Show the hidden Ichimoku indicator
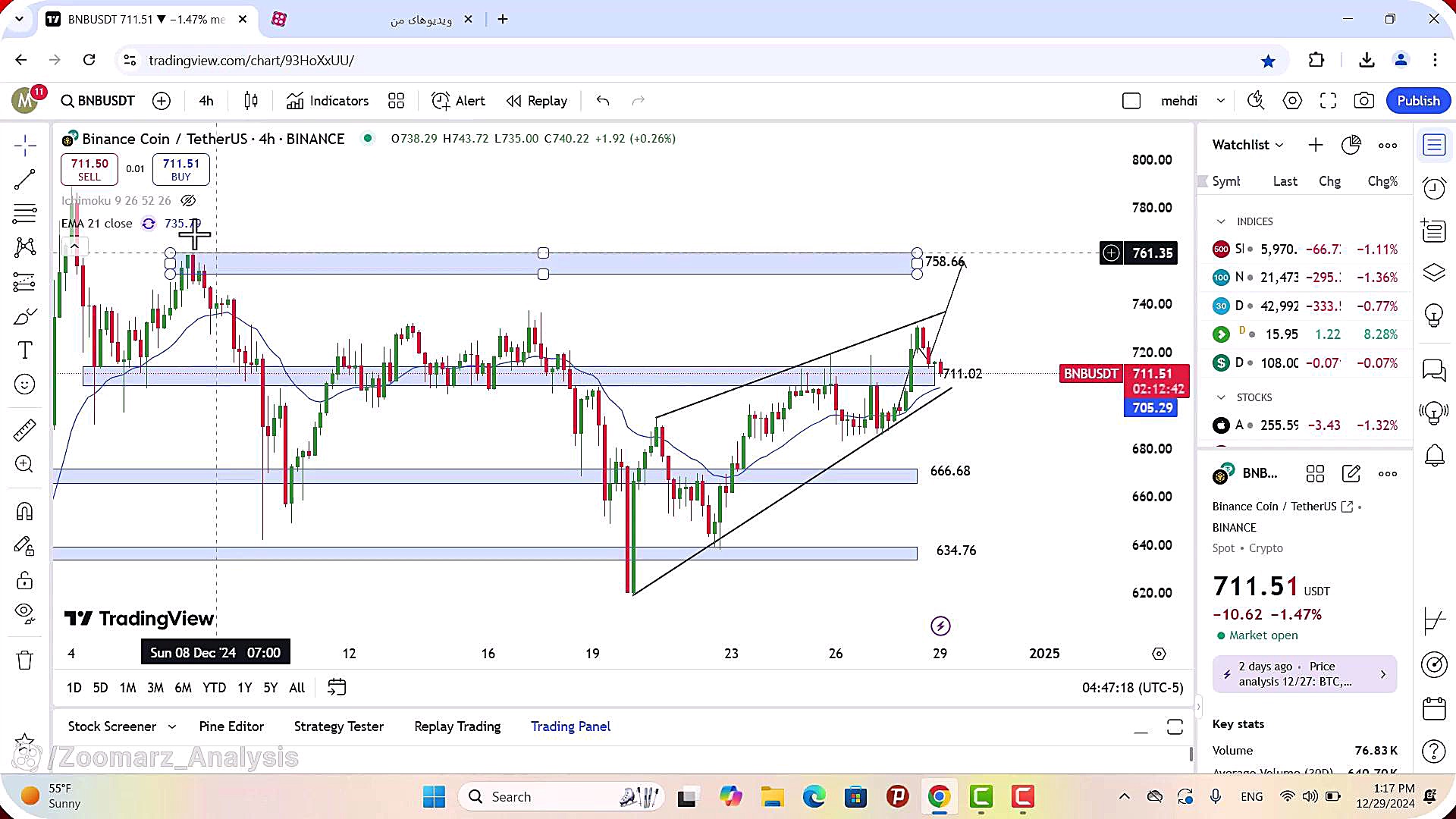The image size is (1456, 819). pos(188,200)
